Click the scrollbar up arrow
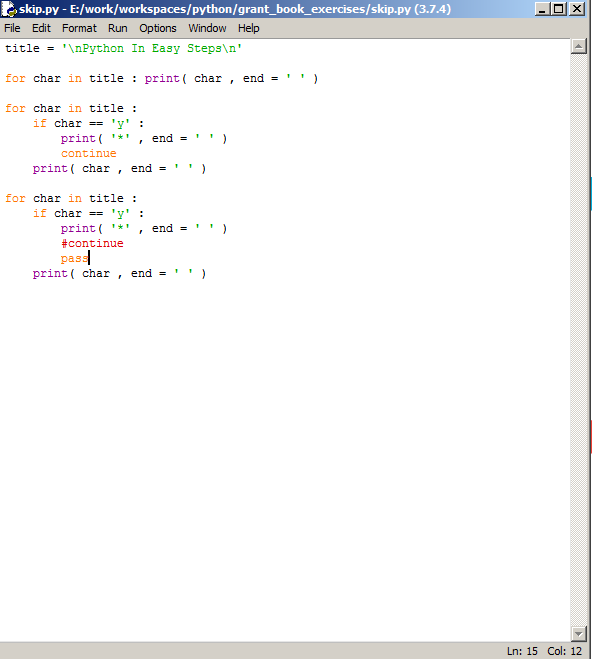Screen dimensions: 592x659 click(x=579, y=46)
